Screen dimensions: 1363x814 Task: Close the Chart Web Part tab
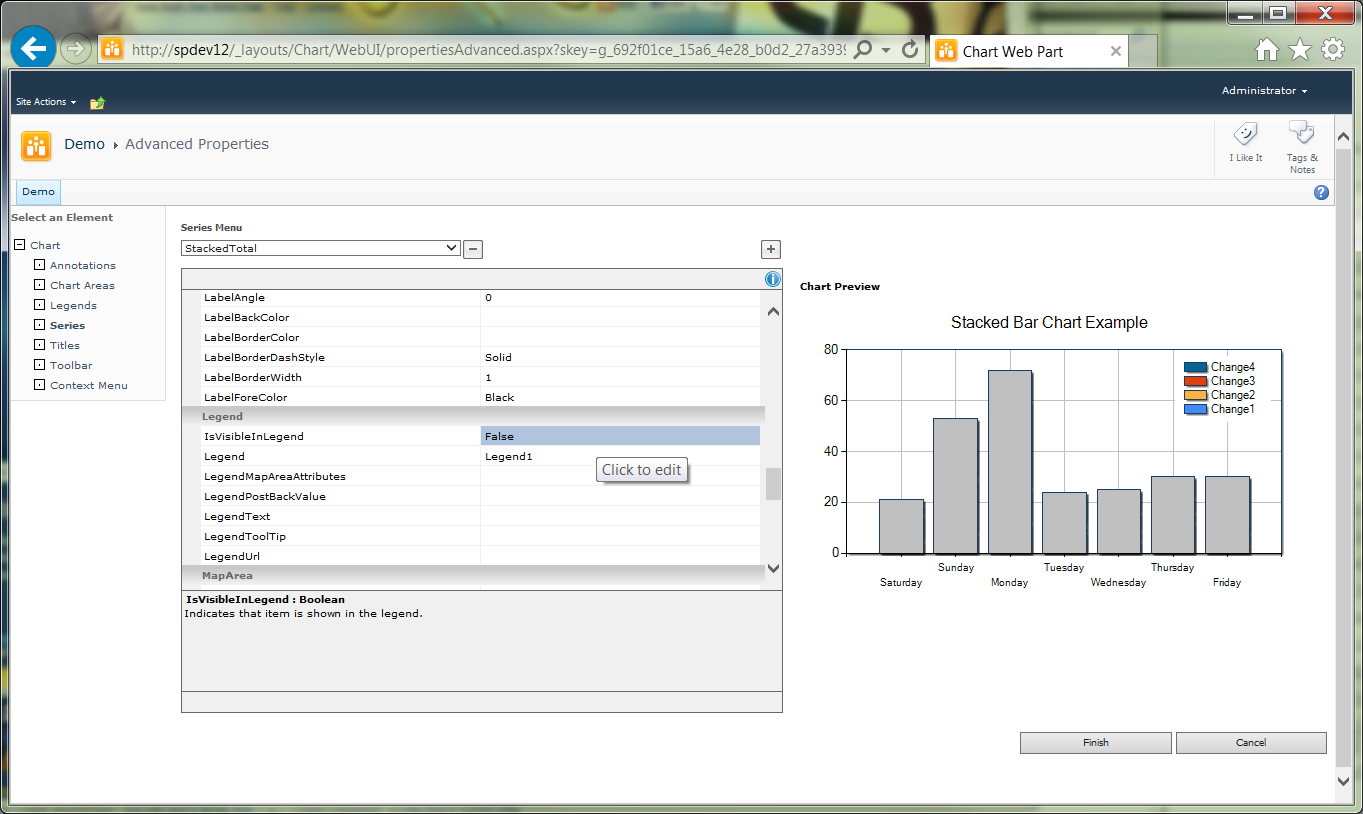(x=1116, y=52)
